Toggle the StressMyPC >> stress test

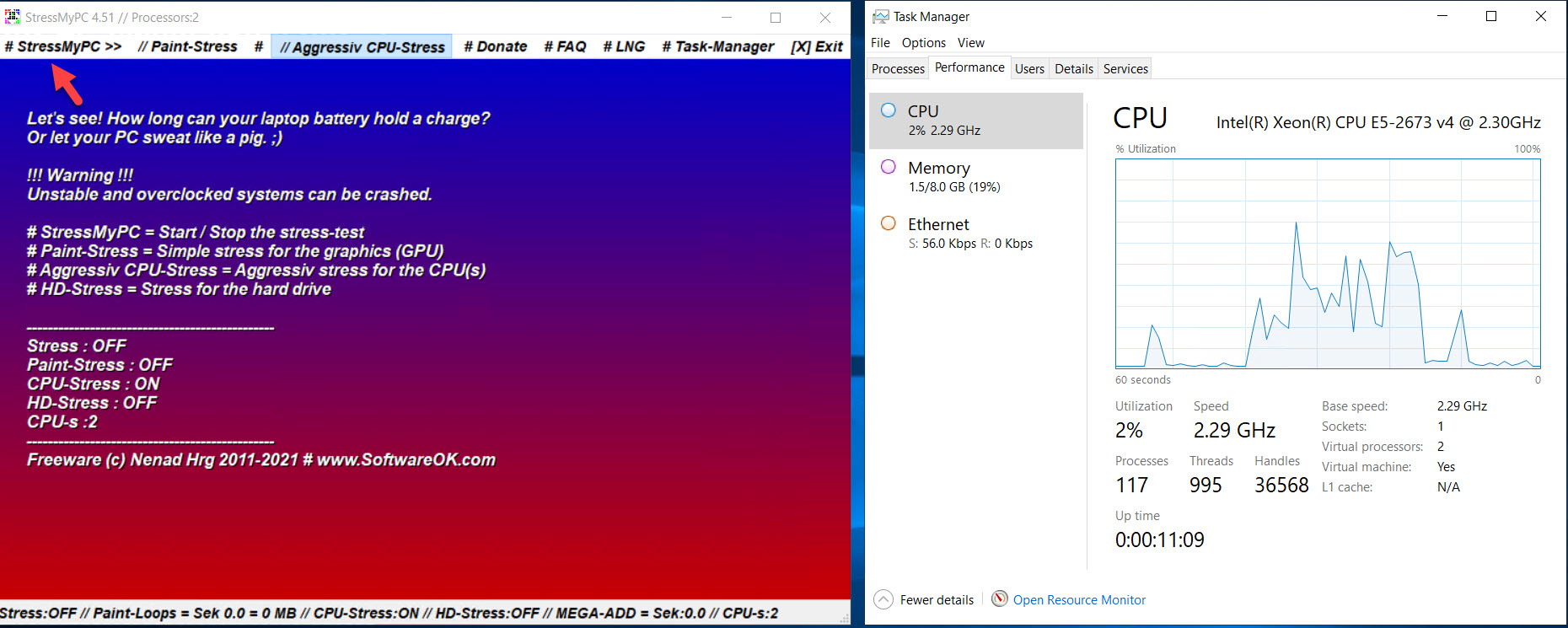point(63,46)
